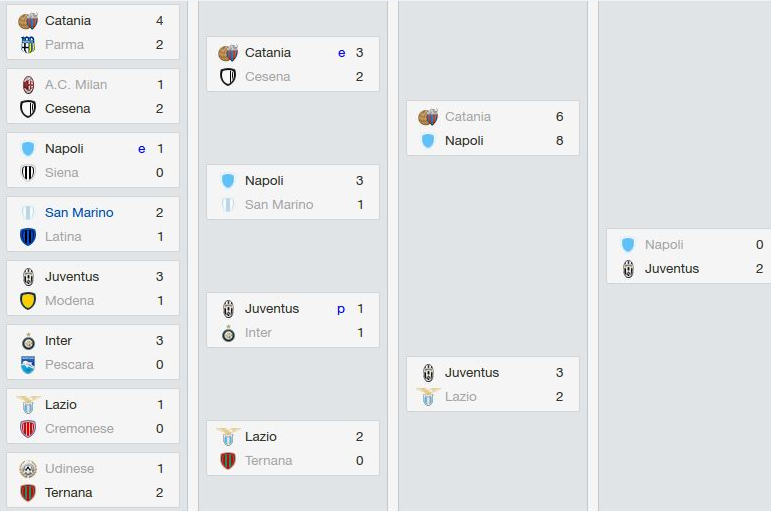Click the penalties 'p' marker for Juventus
Image resolution: width=771 pixels, height=511 pixels.
point(341,309)
